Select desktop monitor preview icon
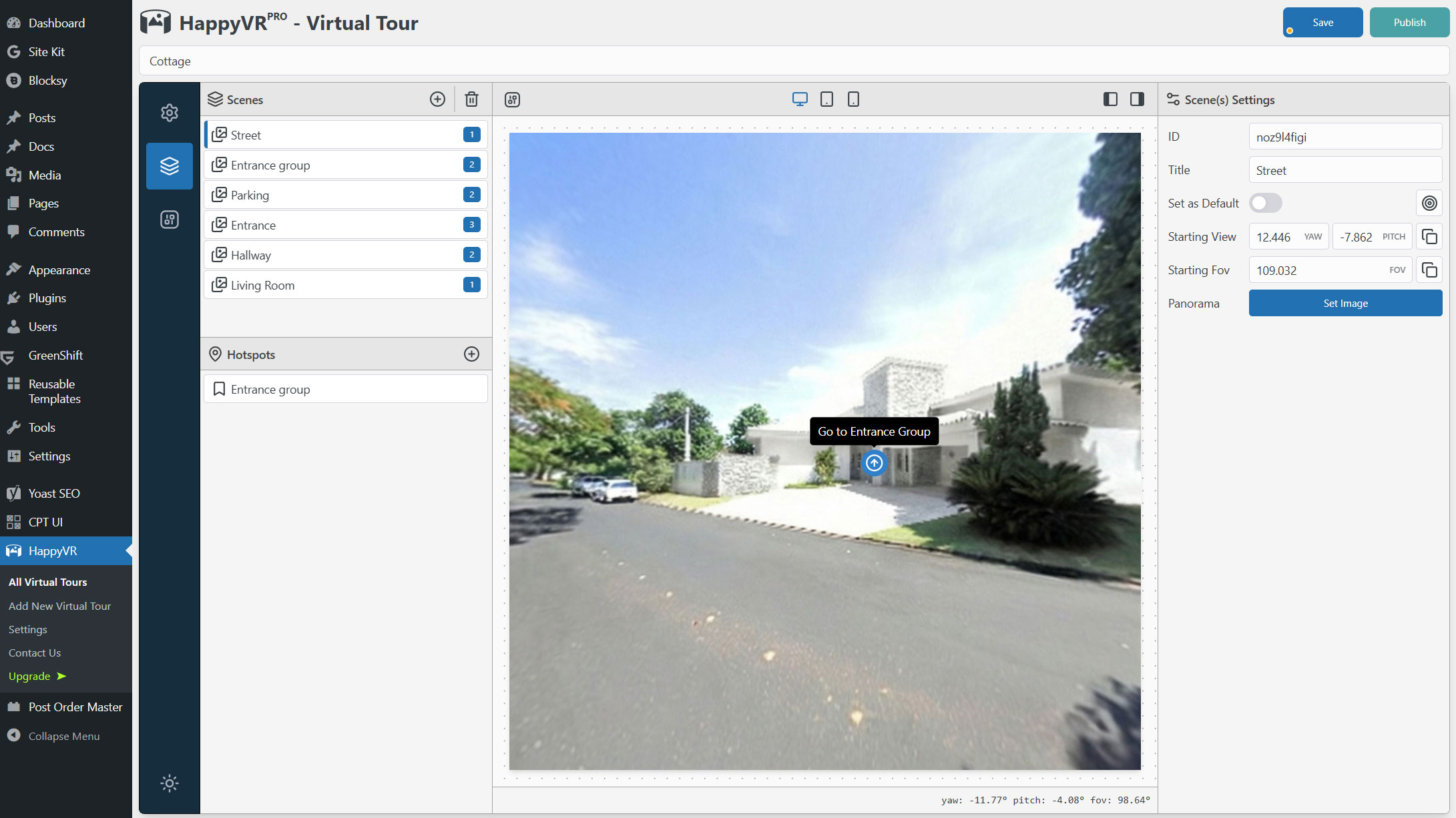1456x818 pixels. [800, 99]
